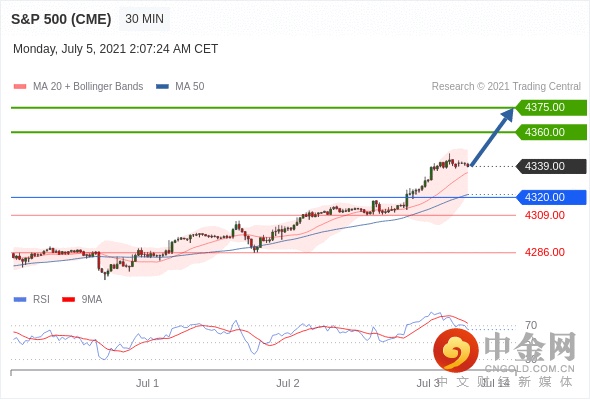
Task: Click the Jul 2 axis date label
Action: (288, 383)
